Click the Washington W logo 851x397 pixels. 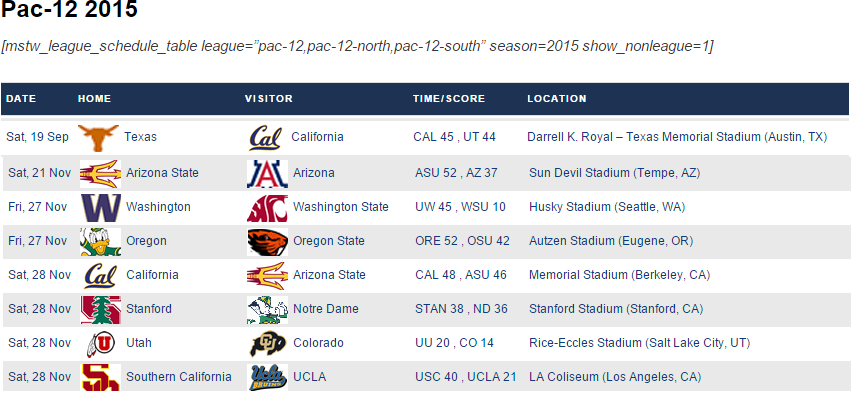[100, 207]
